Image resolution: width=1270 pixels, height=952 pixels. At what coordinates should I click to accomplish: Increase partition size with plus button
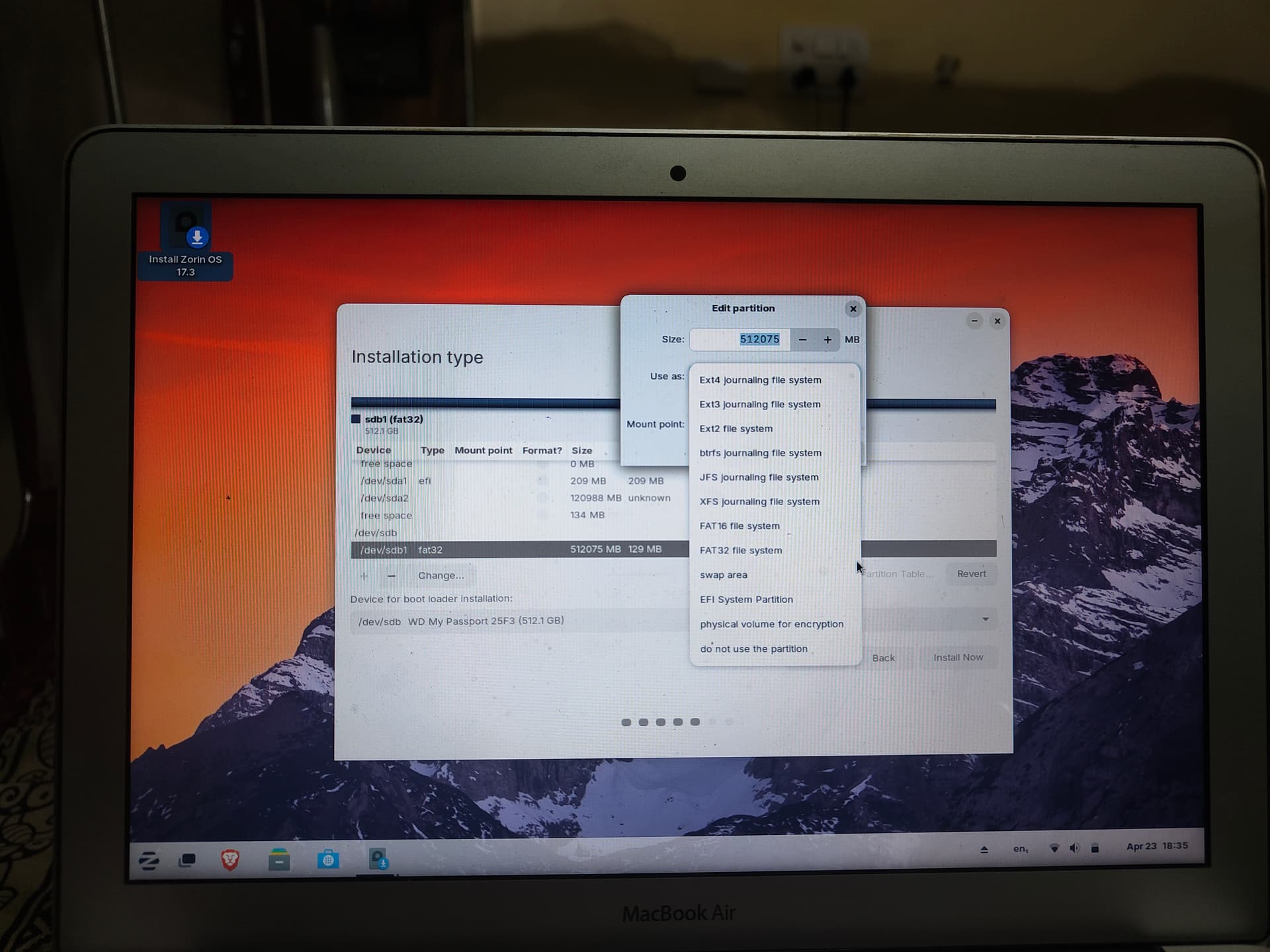pos(827,340)
